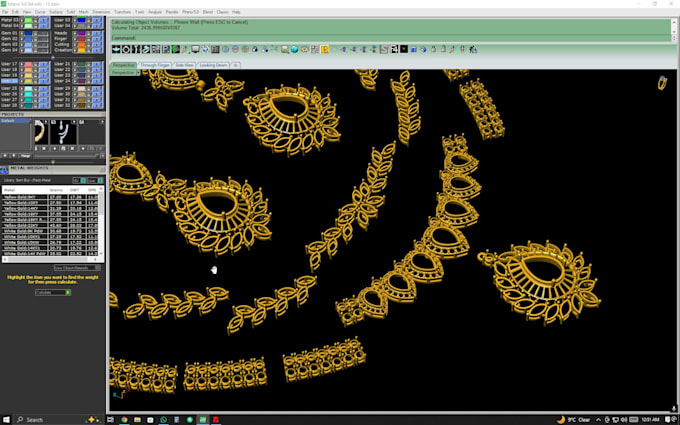Expand the arrow next to User 03 layer
This screenshot has width=680, height=425.
pyautogui.click(x=75, y=20)
